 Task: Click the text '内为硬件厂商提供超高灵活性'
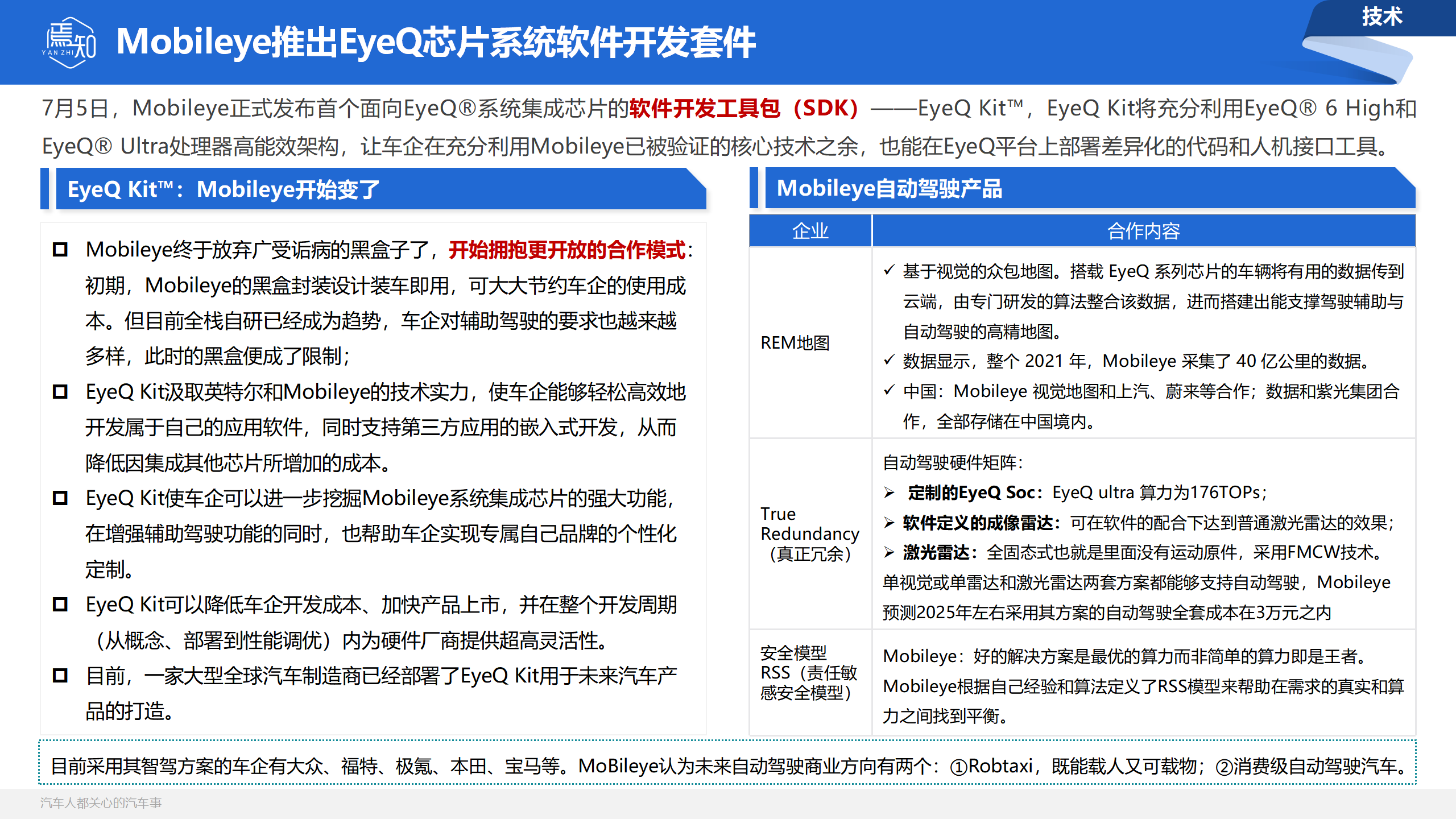click(x=470, y=640)
